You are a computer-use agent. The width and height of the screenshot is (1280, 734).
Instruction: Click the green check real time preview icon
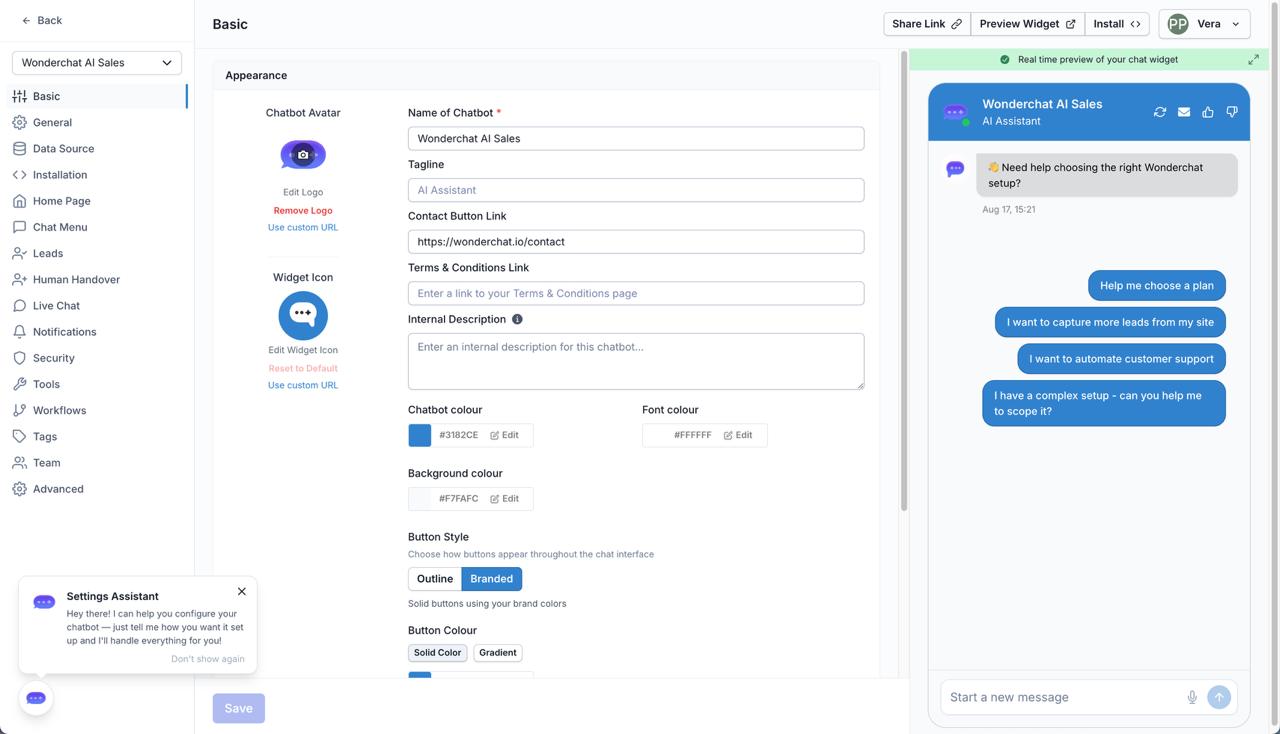[x=1005, y=60]
